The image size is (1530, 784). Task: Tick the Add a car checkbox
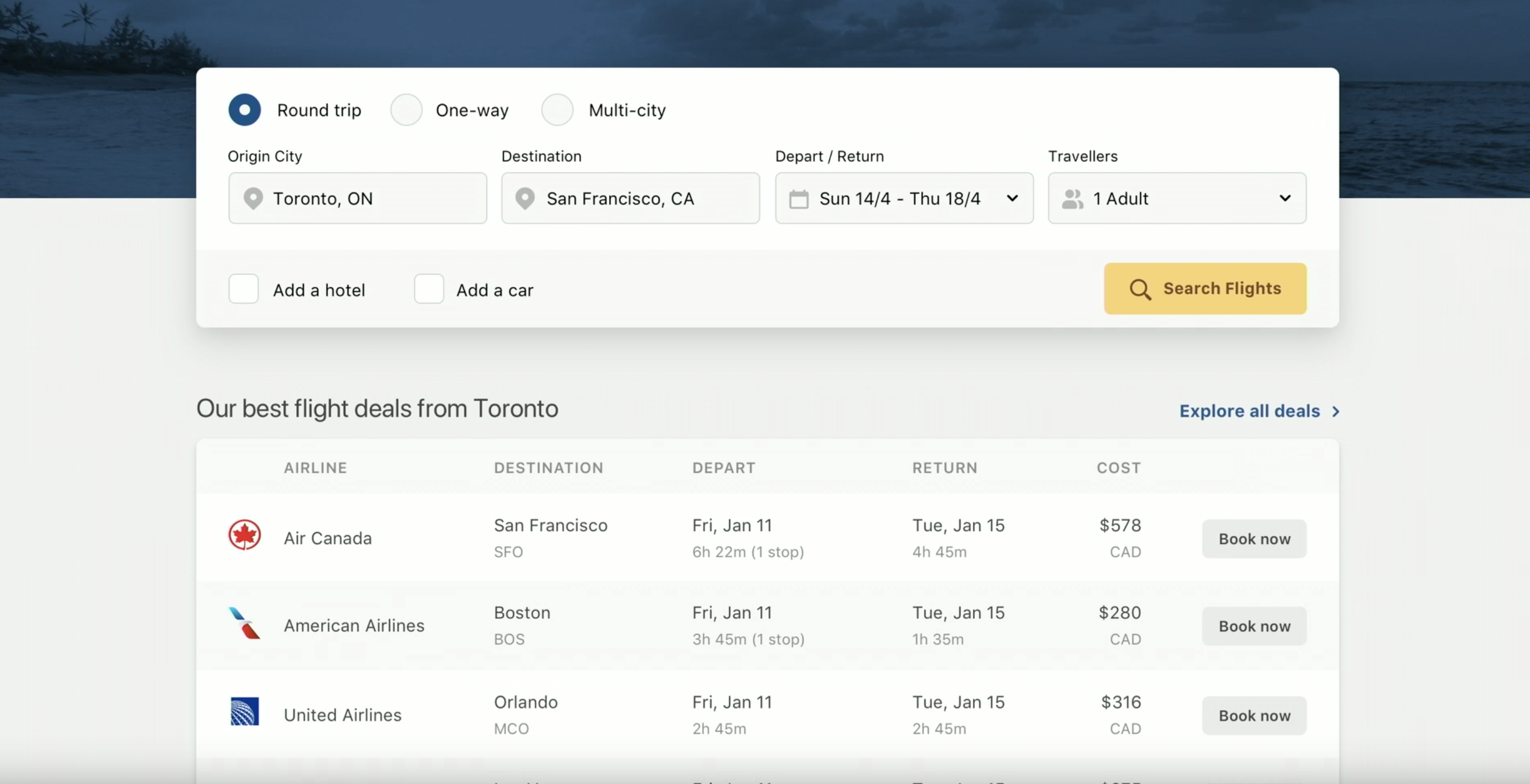(x=429, y=290)
